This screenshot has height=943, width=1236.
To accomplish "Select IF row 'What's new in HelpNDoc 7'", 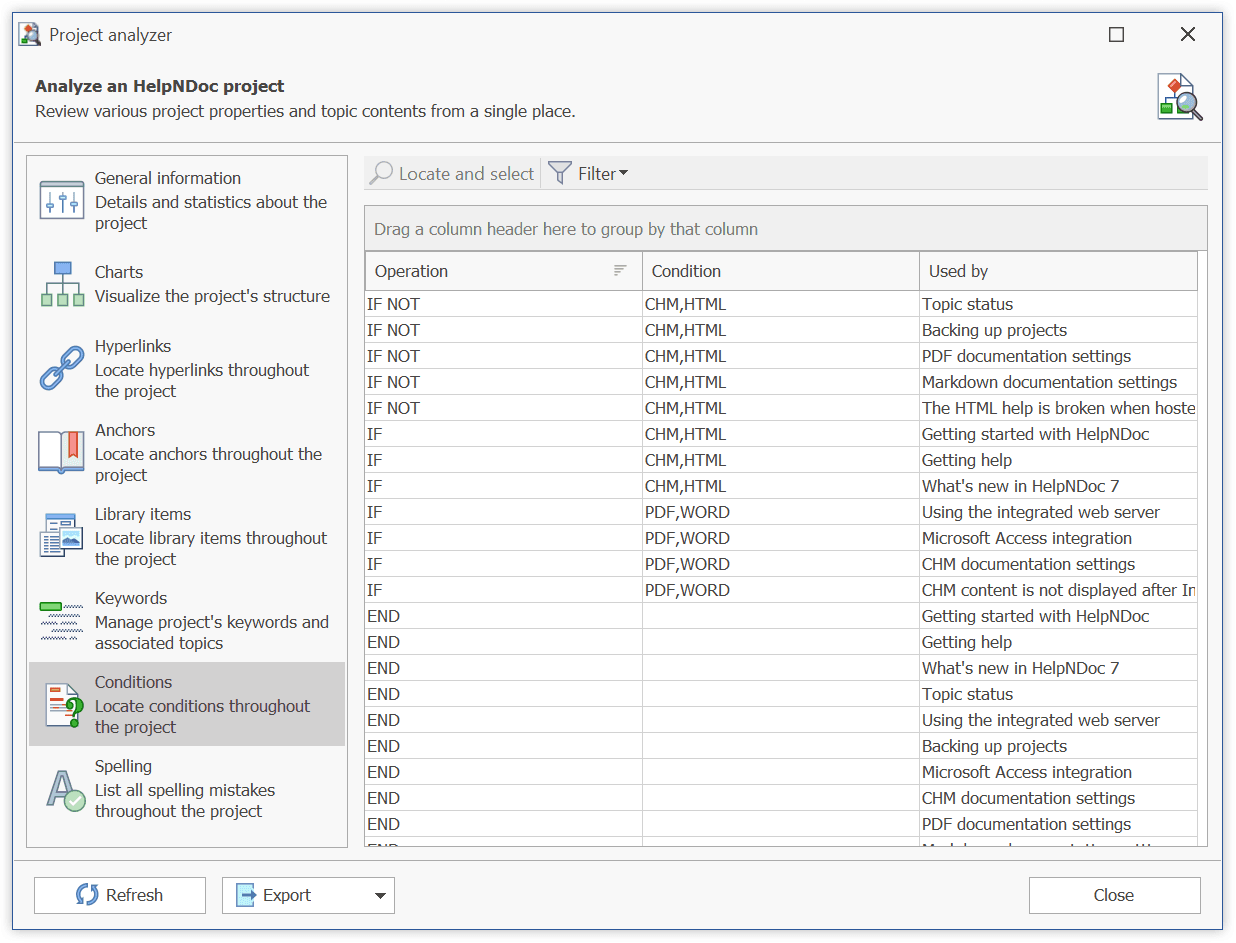I will click(x=781, y=486).
